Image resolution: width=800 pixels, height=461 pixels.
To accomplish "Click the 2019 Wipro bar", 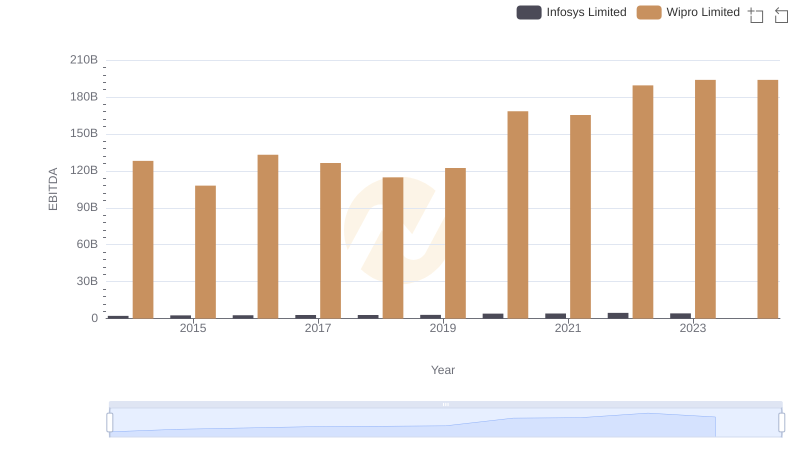I will pyautogui.click(x=455, y=243).
